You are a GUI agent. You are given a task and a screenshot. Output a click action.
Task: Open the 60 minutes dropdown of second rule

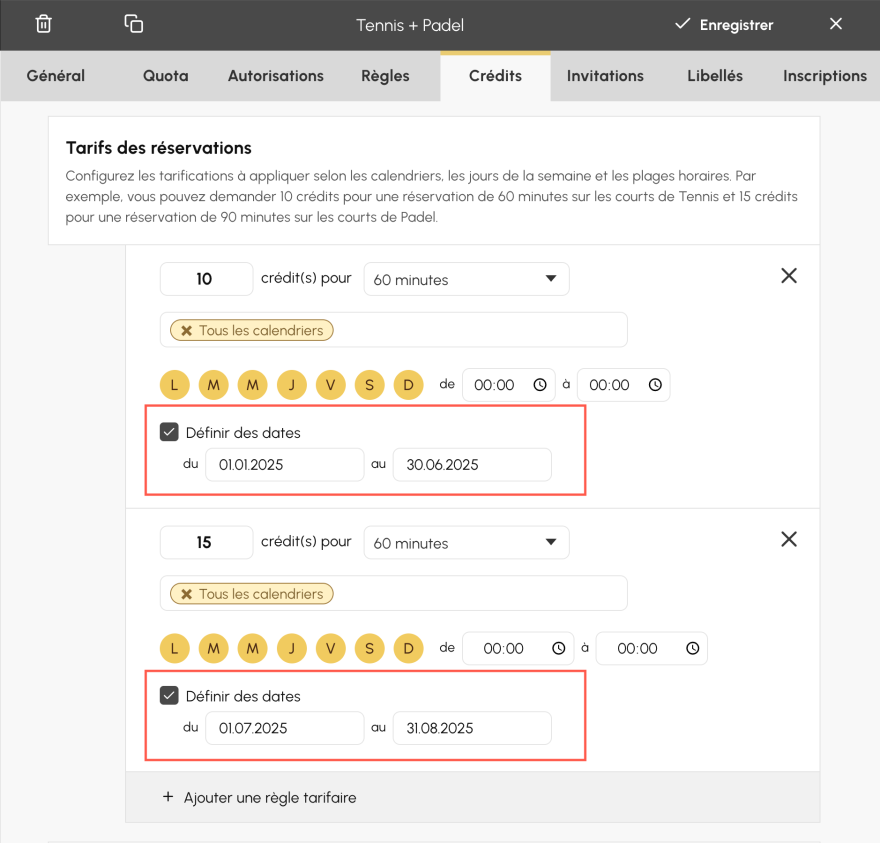tap(466, 542)
